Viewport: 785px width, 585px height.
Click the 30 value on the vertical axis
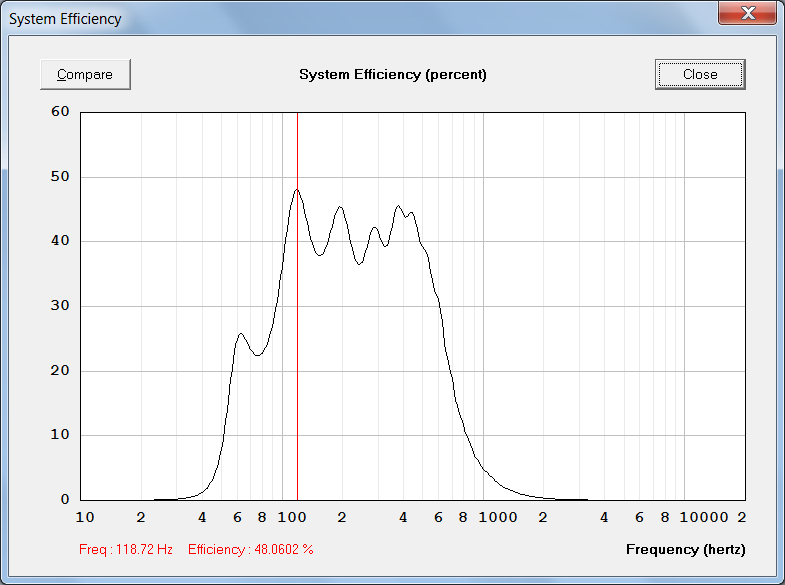click(60, 306)
